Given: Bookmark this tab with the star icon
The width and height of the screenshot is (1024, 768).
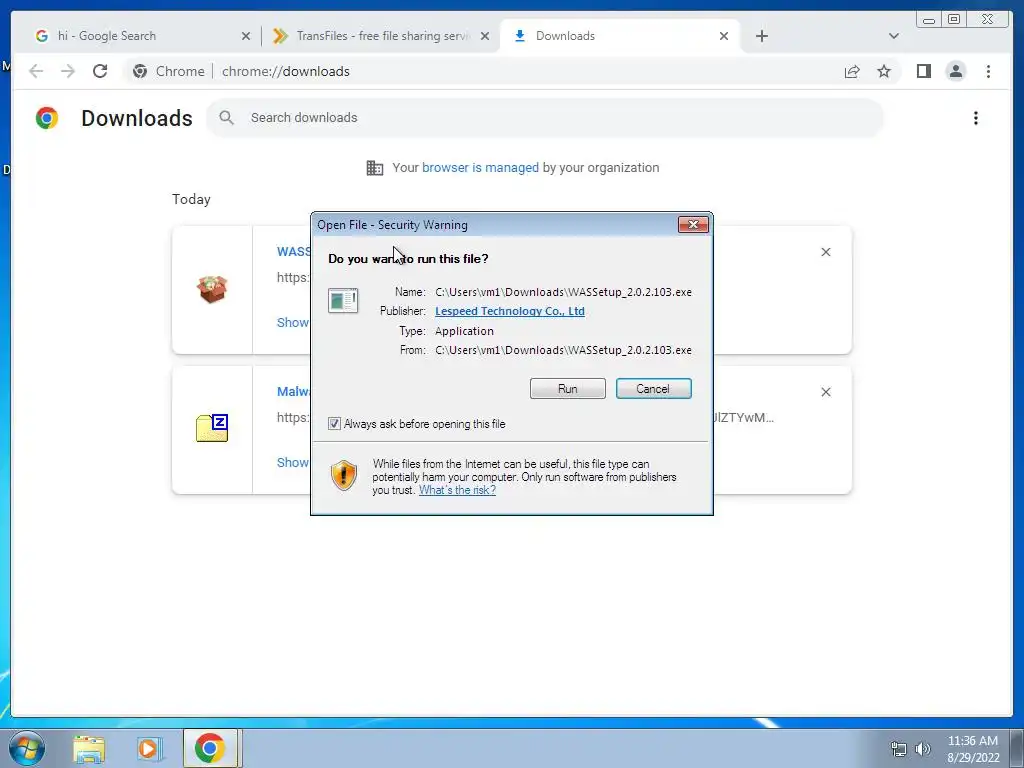Looking at the screenshot, I should tap(884, 71).
